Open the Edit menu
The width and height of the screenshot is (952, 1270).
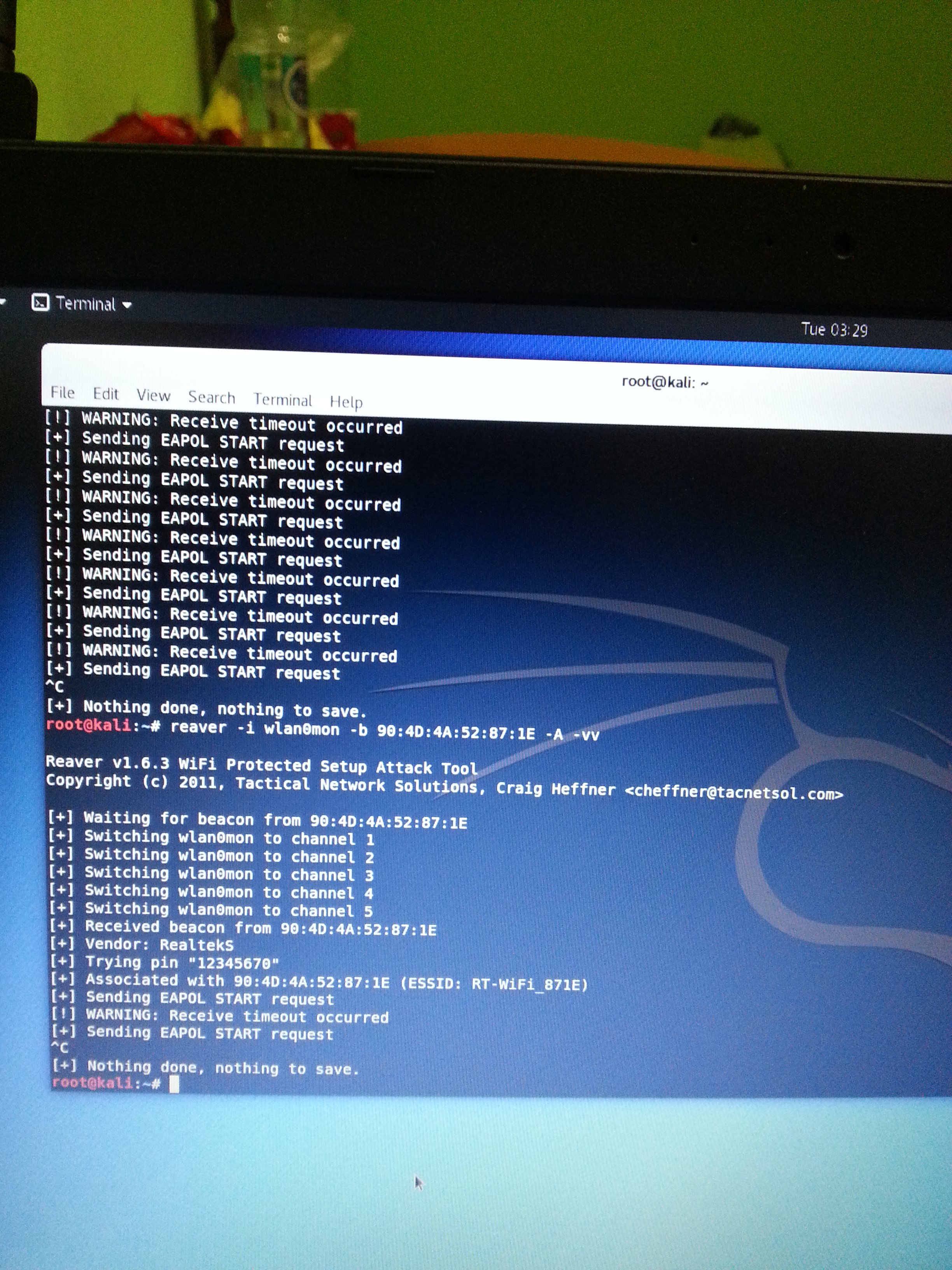[x=106, y=394]
